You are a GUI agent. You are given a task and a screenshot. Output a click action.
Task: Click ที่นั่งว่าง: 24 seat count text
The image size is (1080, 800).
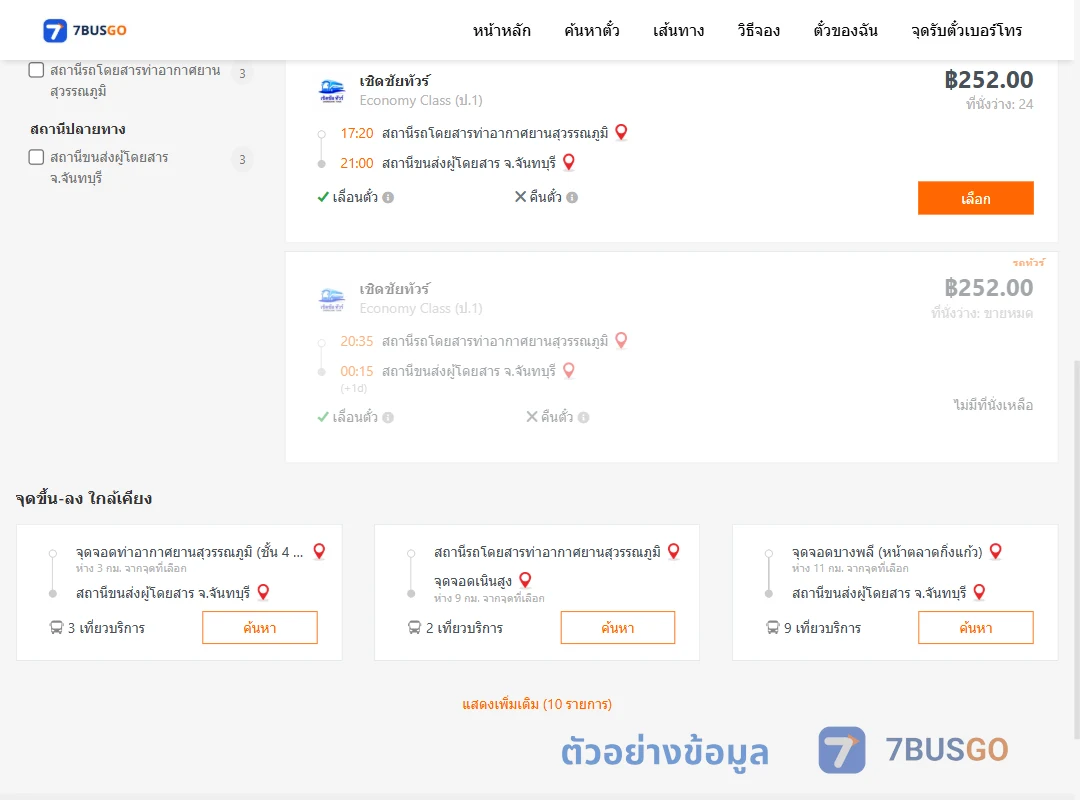click(x=999, y=104)
